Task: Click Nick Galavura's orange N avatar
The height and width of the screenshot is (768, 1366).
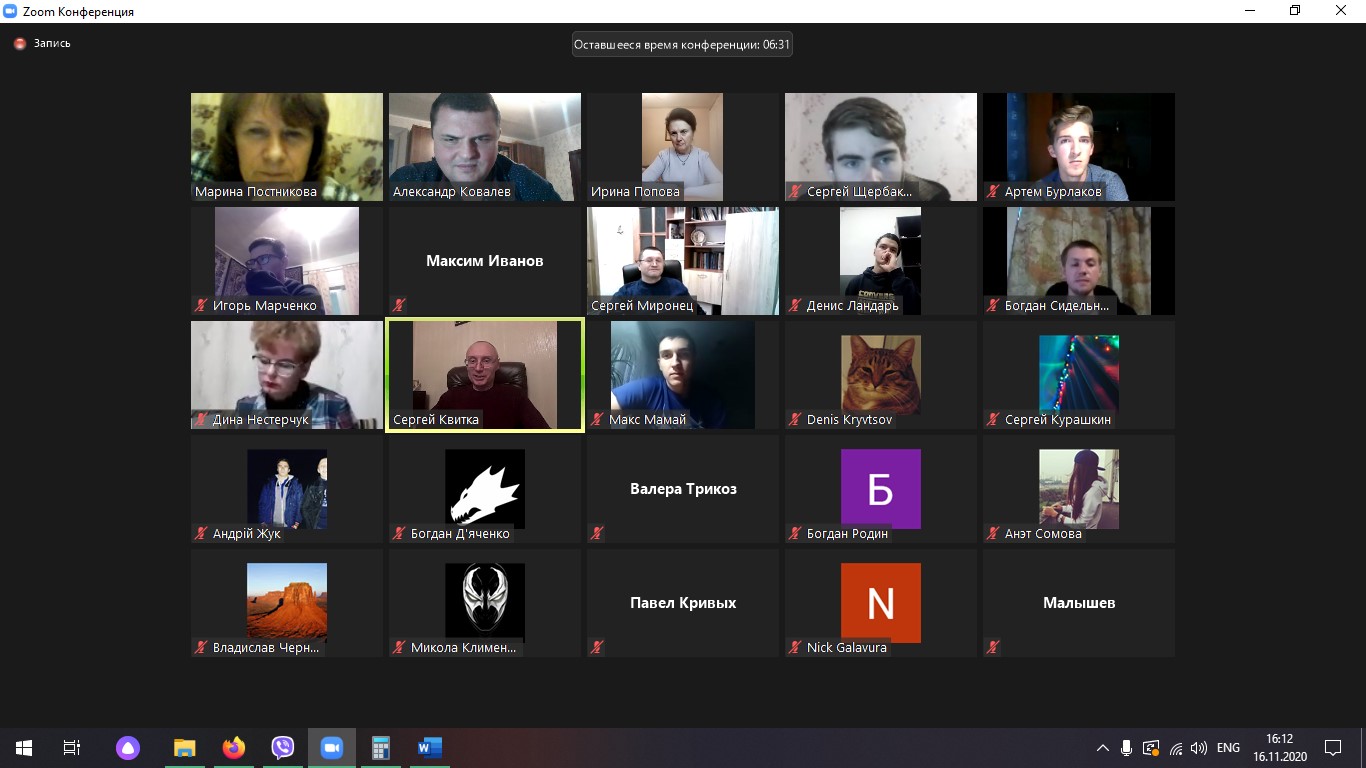Action: click(881, 603)
